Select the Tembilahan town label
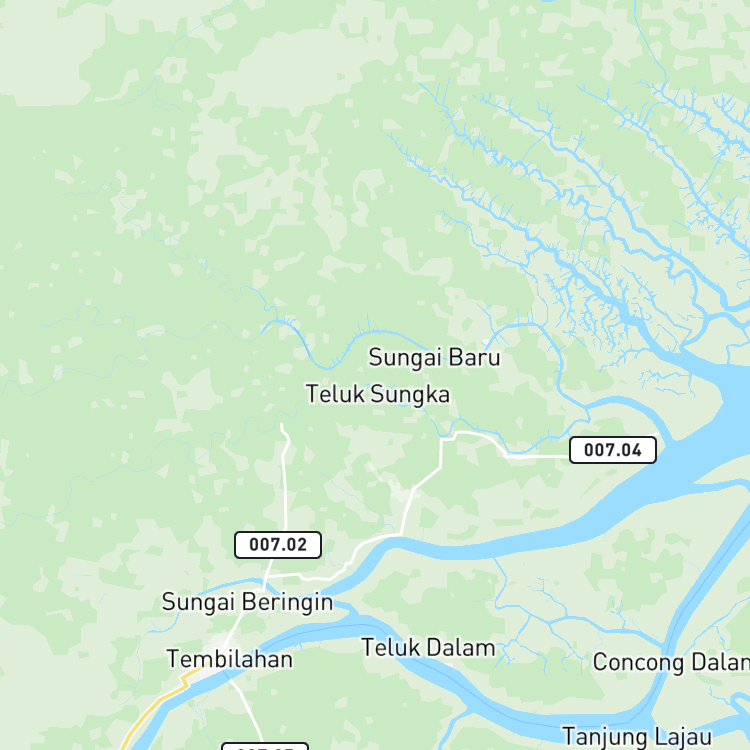750x750 pixels. click(230, 659)
